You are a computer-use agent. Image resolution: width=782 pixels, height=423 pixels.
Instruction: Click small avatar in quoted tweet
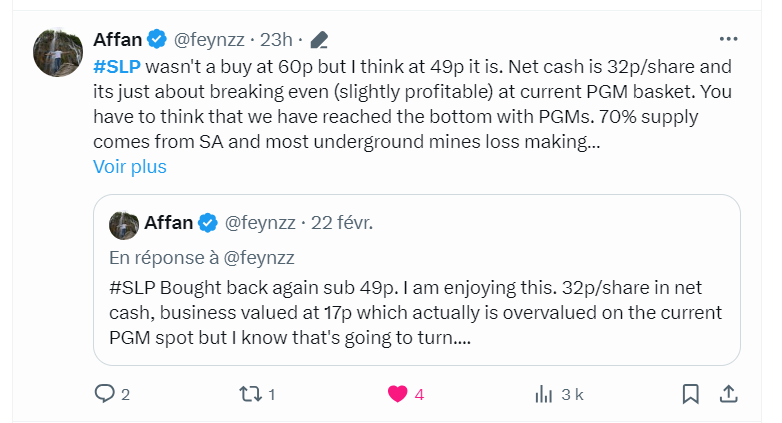[123, 222]
